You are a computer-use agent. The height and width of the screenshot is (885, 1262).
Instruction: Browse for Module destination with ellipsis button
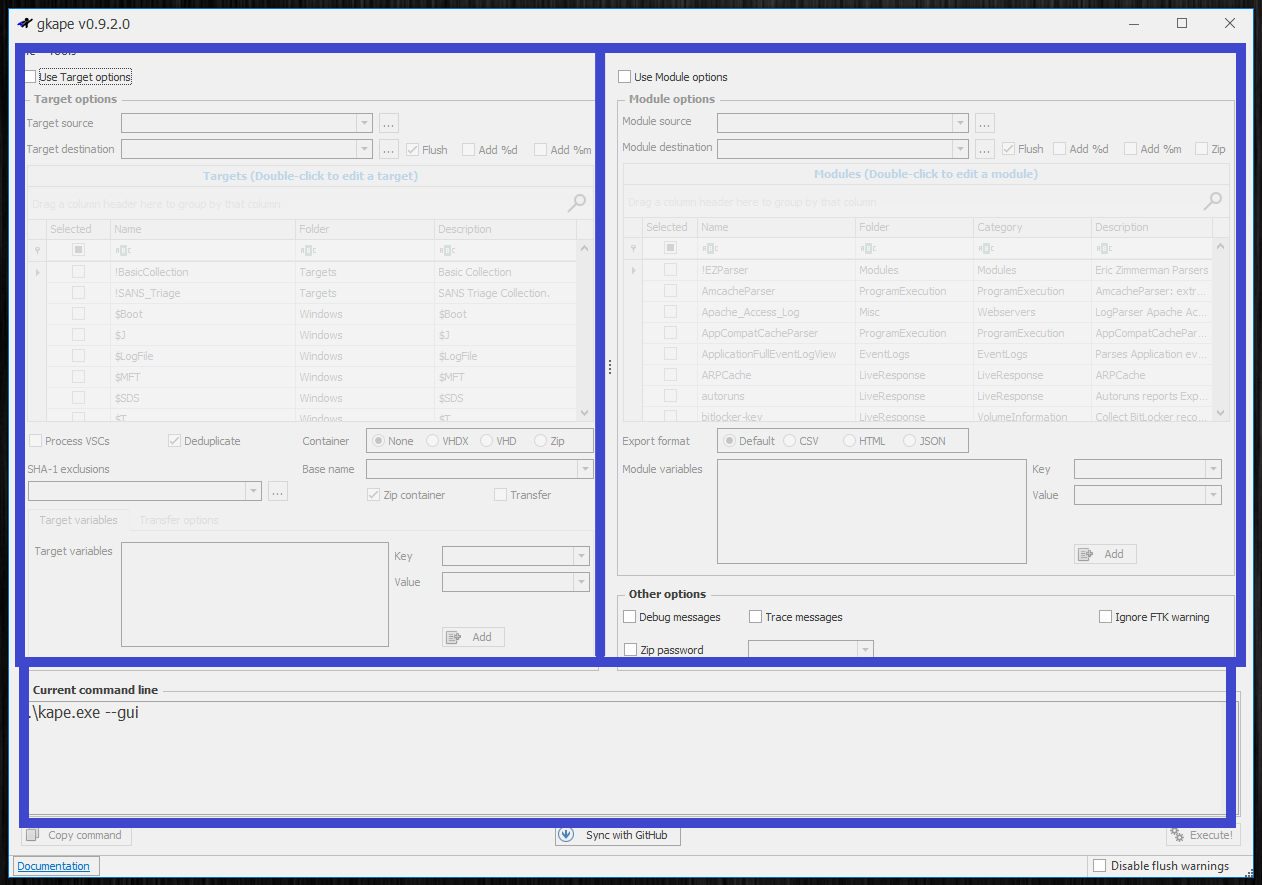(x=985, y=149)
